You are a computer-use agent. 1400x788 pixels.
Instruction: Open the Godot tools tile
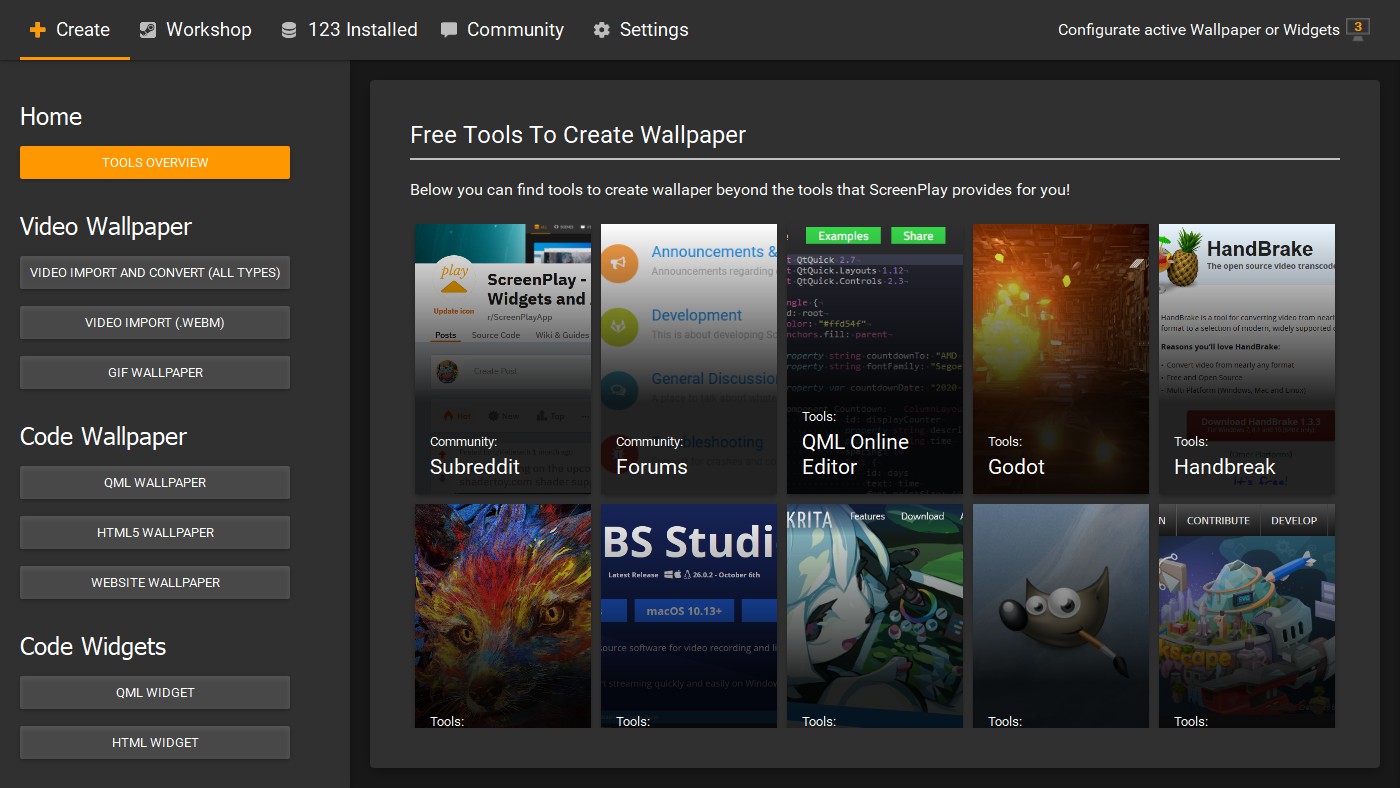(1061, 359)
